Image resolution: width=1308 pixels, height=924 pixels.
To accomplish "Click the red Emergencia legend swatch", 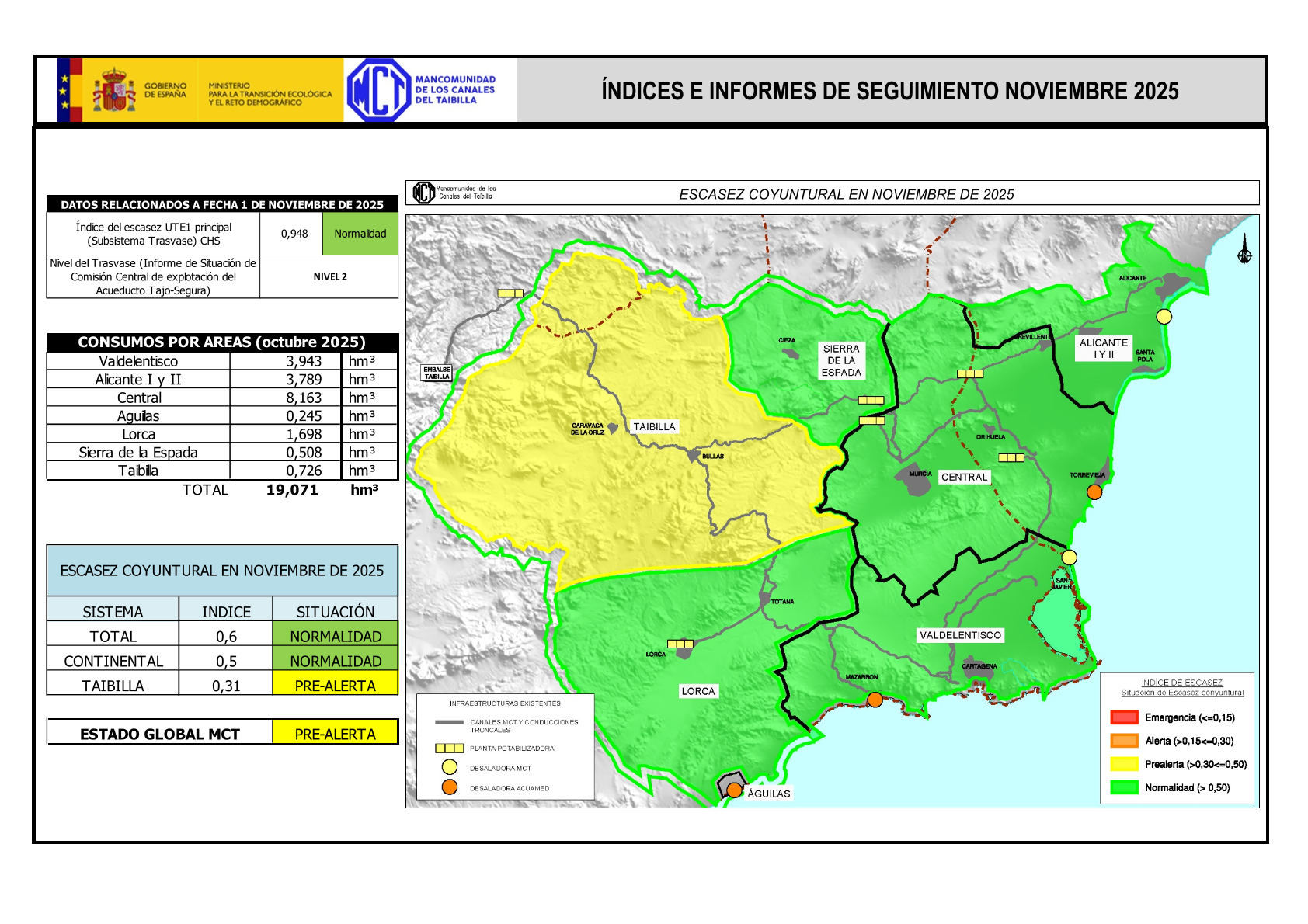I will coord(1124,717).
